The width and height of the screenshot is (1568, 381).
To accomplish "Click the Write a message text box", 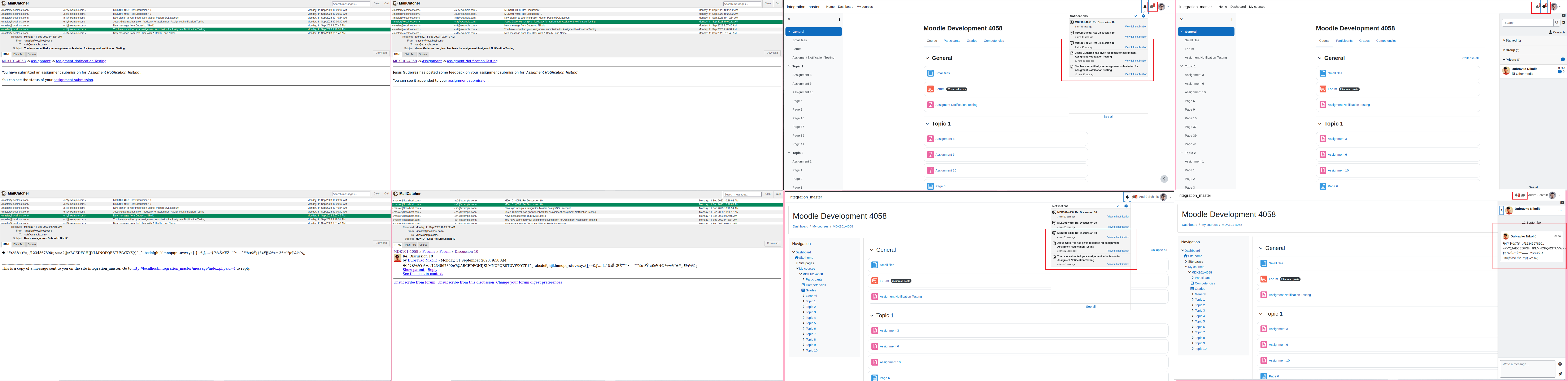I will point(1528,369).
